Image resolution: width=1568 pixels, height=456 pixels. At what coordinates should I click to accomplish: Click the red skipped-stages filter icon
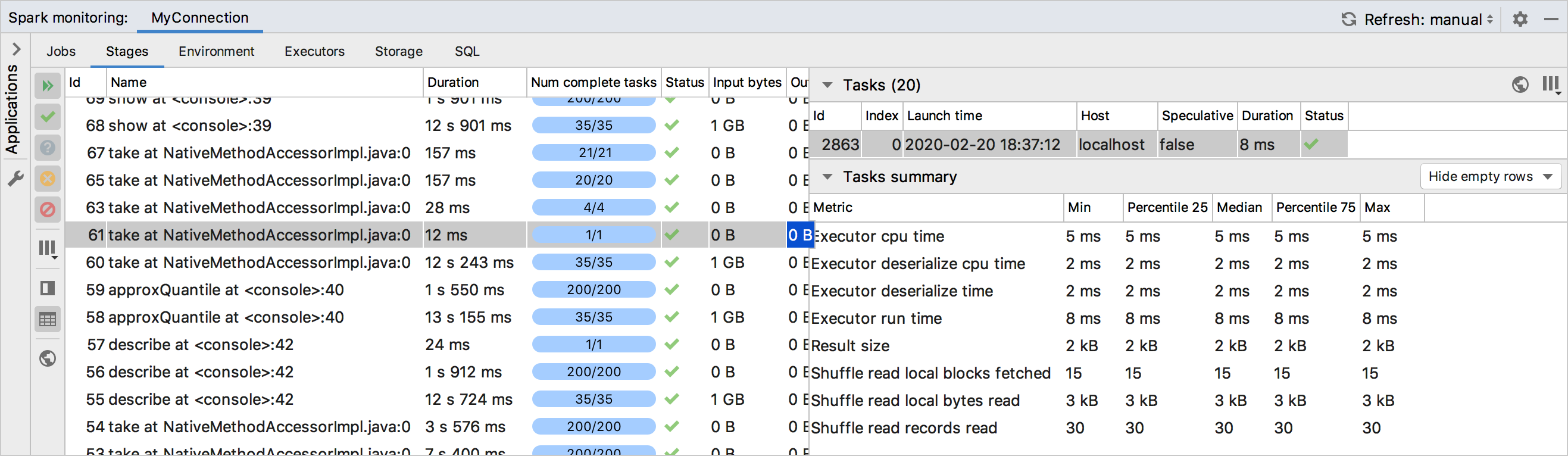point(48,210)
